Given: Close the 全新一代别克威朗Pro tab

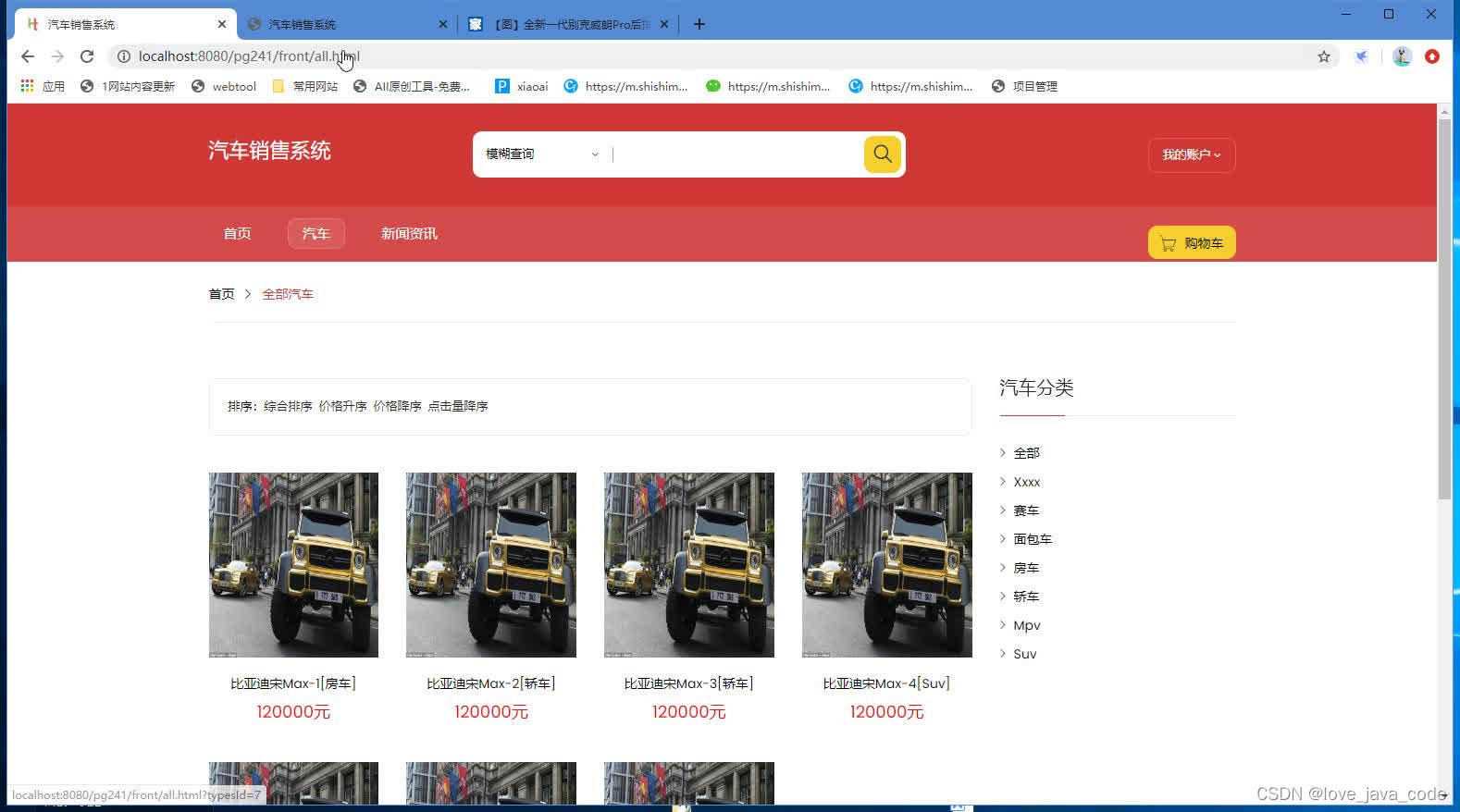Looking at the screenshot, I should 664,24.
